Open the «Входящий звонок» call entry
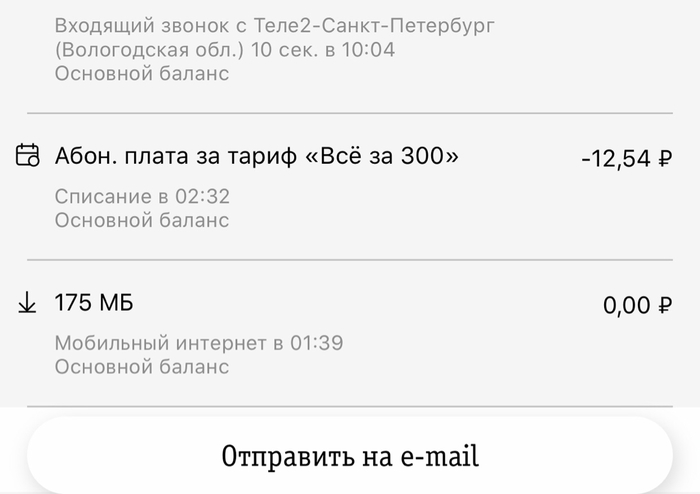 (150, 24)
